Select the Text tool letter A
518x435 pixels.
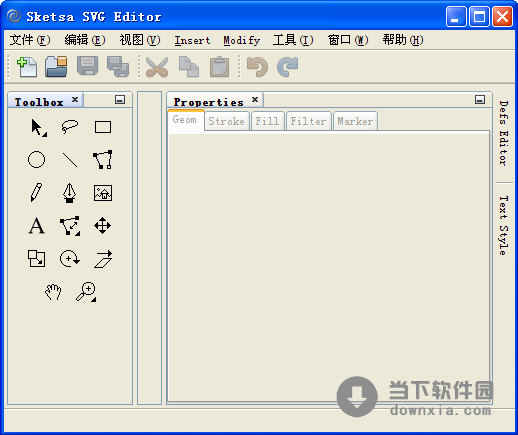pos(36,226)
